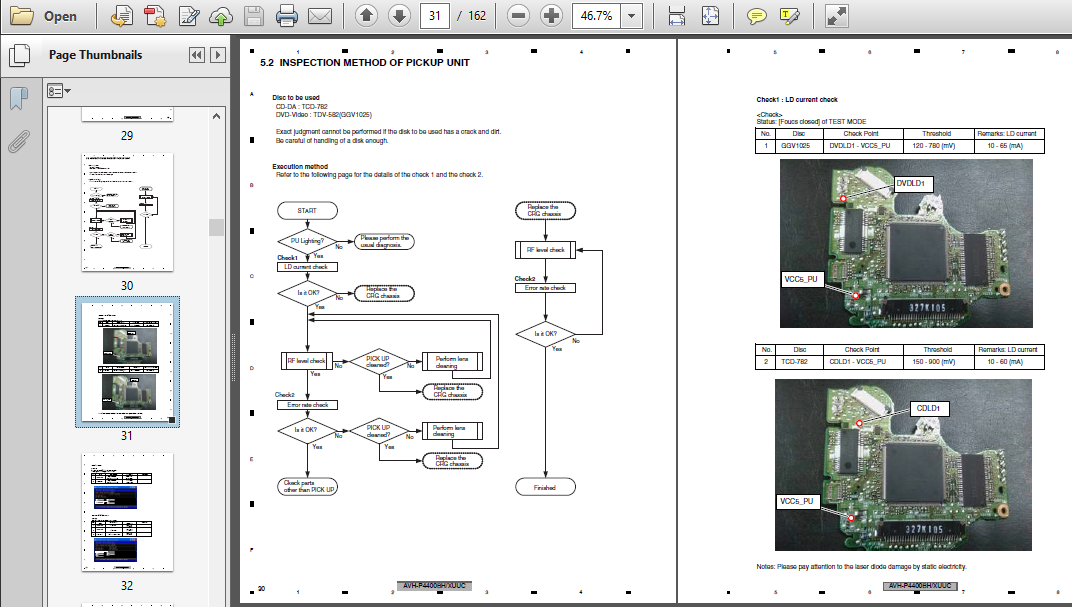Screen dimensions: 1072x607
Task: Click the 'Finished' flowchart box
Action: coord(545,487)
